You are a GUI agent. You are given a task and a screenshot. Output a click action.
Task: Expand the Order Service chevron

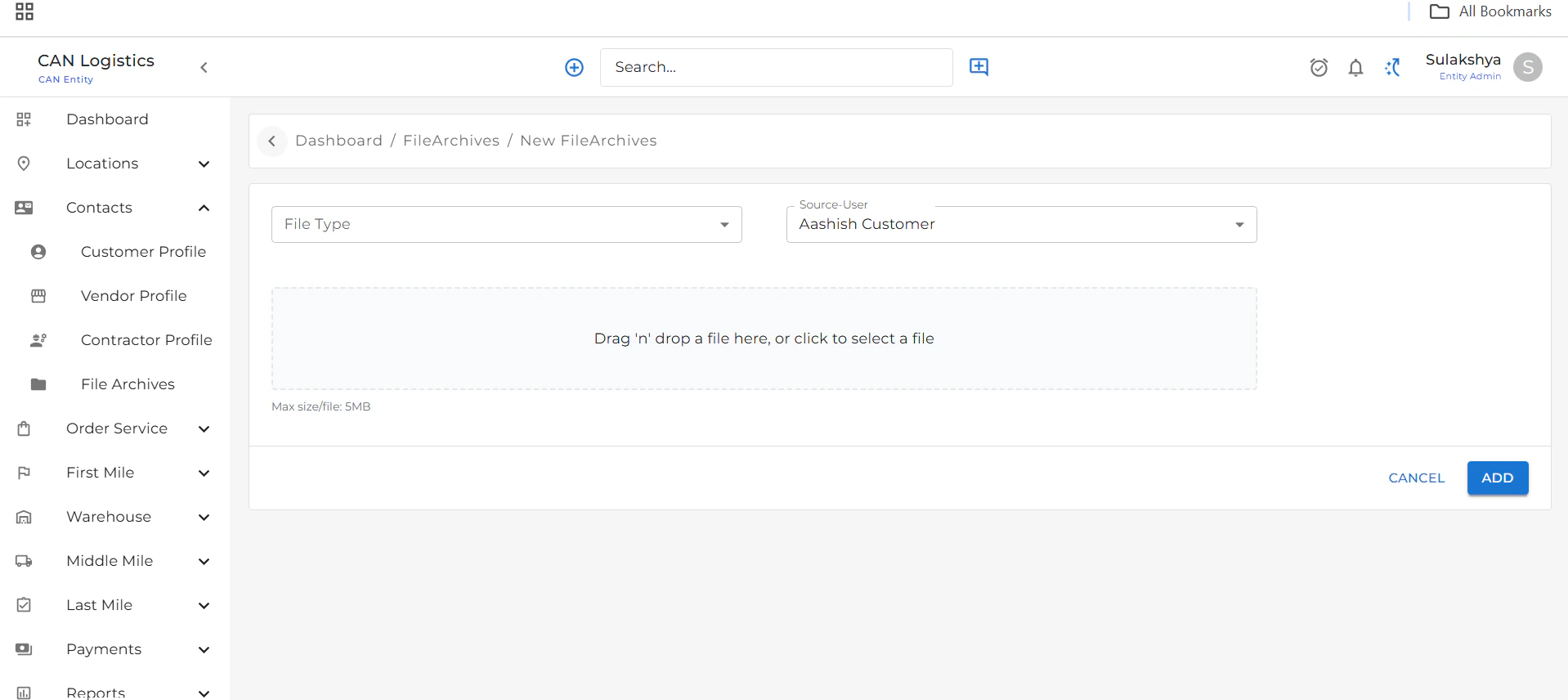(x=204, y=429)
